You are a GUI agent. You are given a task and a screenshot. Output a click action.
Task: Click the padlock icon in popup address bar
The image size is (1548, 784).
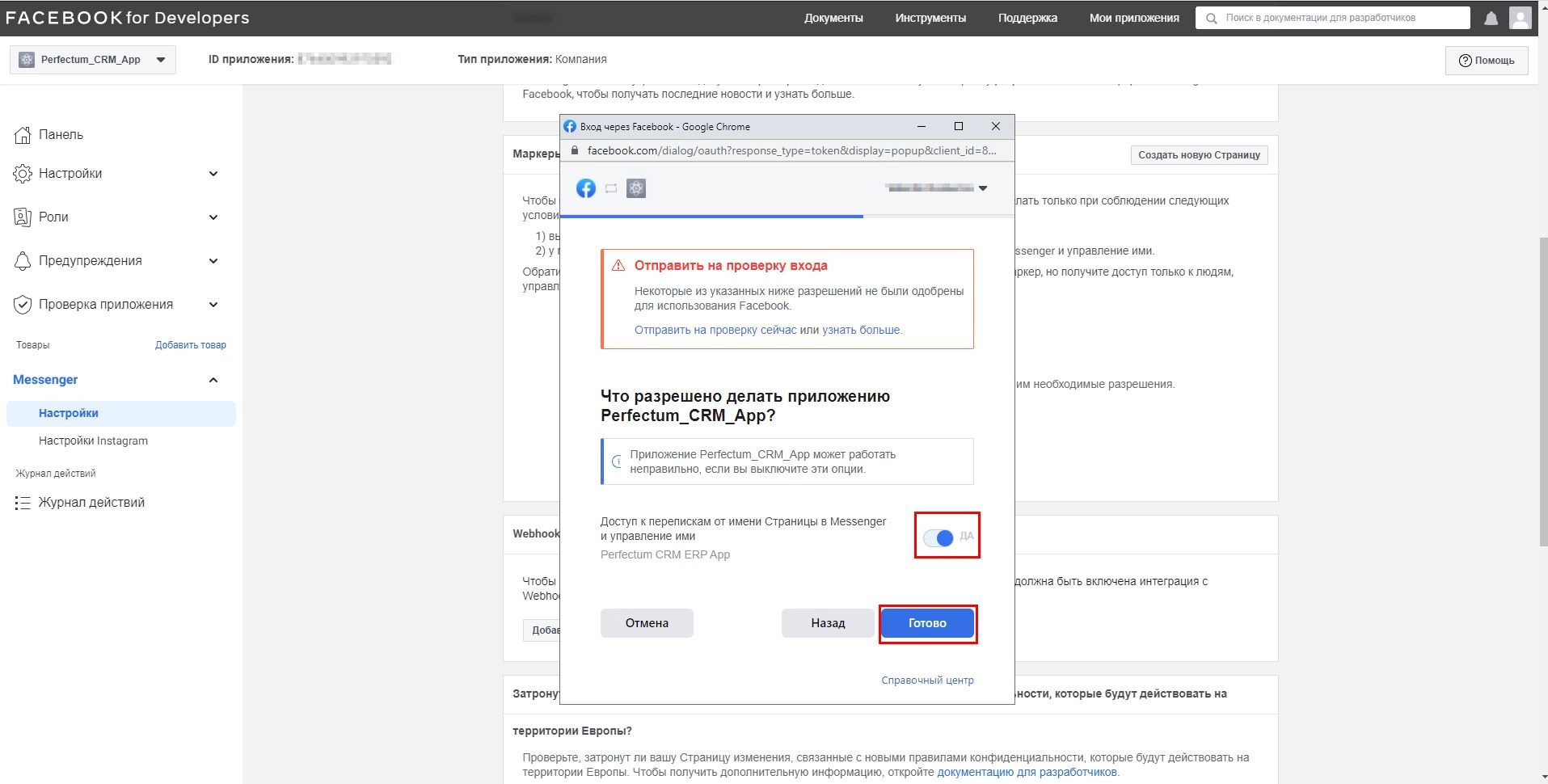[575, 150]
